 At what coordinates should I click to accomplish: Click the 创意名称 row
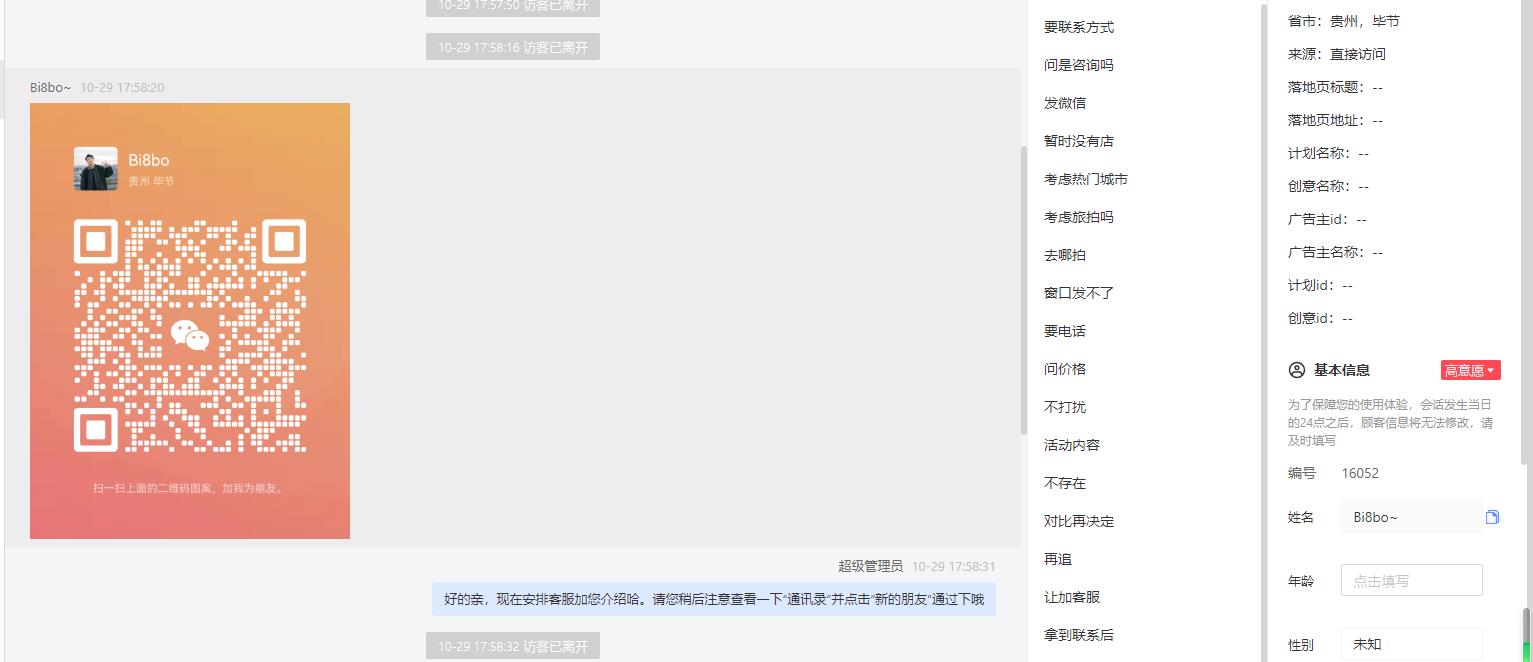click(1328, 186)
